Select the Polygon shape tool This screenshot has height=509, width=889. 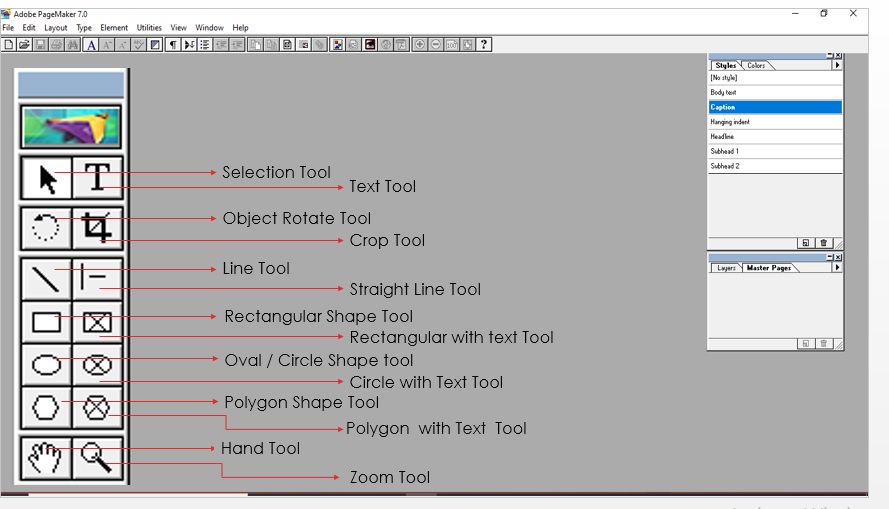(46, 408)
